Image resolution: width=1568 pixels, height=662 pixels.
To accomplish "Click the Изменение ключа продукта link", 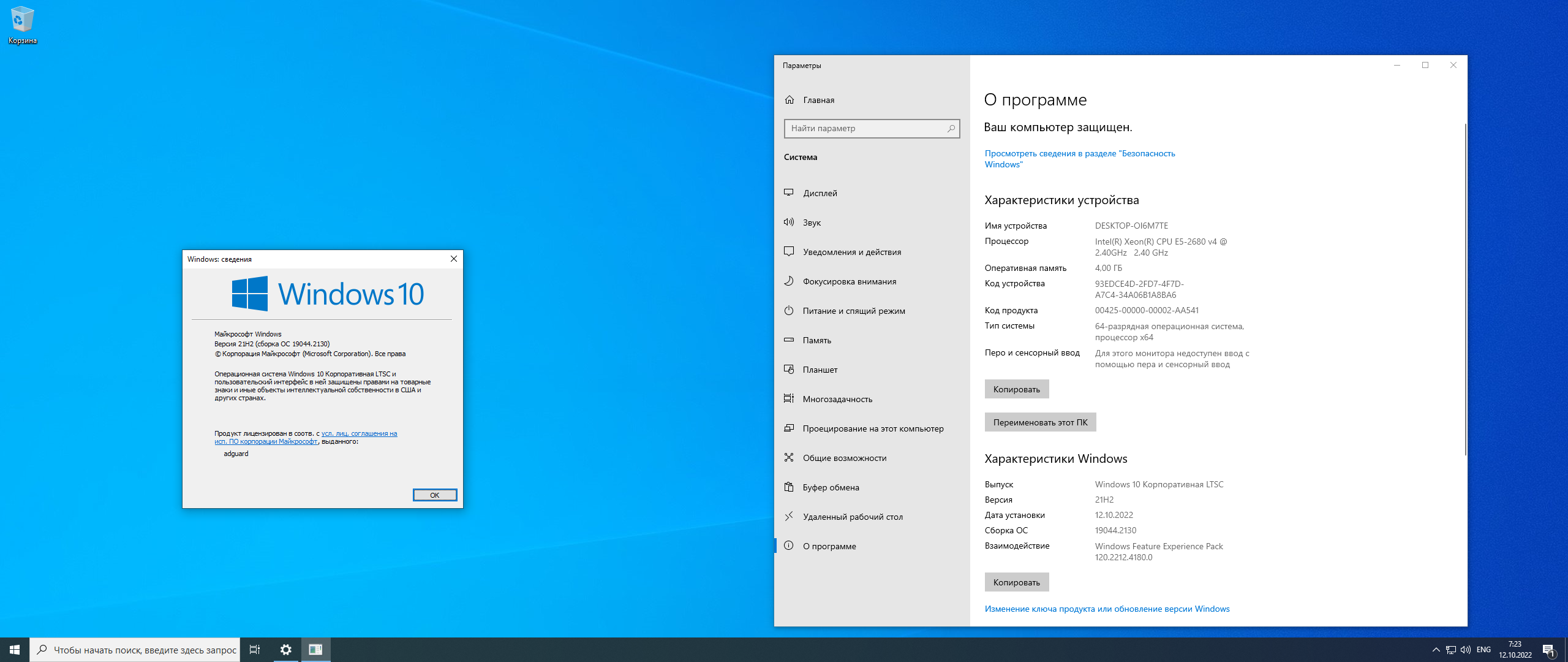I will (1107, 609).
